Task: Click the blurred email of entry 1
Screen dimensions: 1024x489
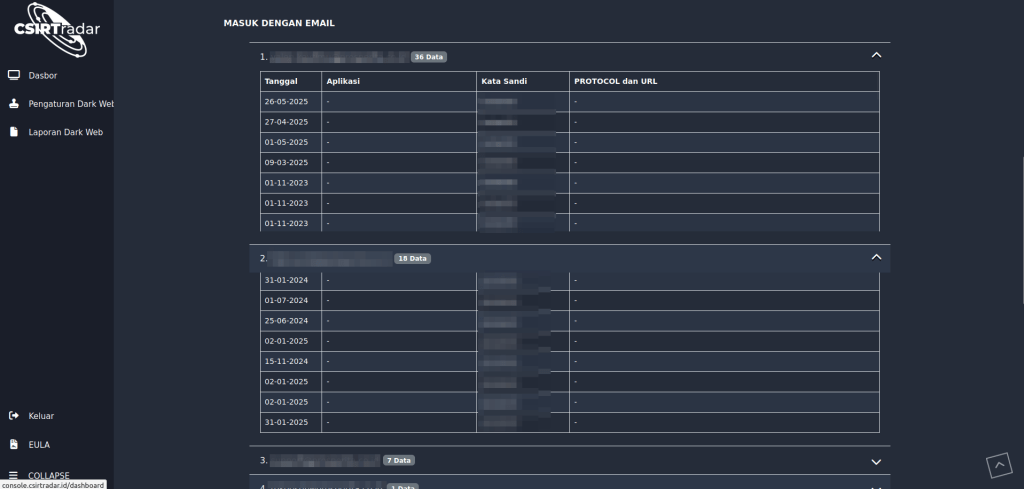Action: (x=339, y=57)
